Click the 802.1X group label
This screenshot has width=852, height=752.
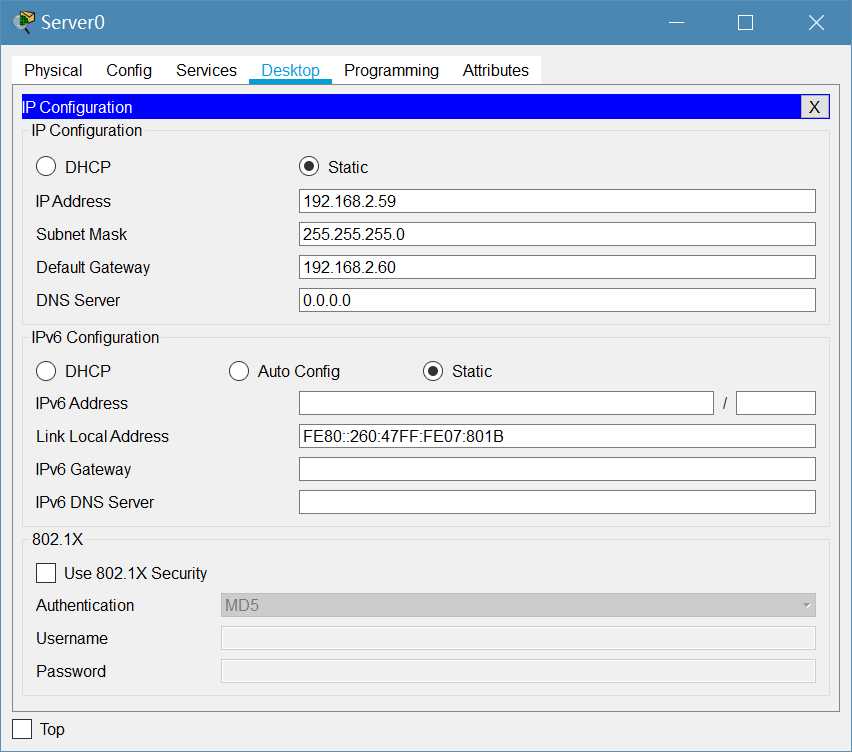tap(57, 539)
